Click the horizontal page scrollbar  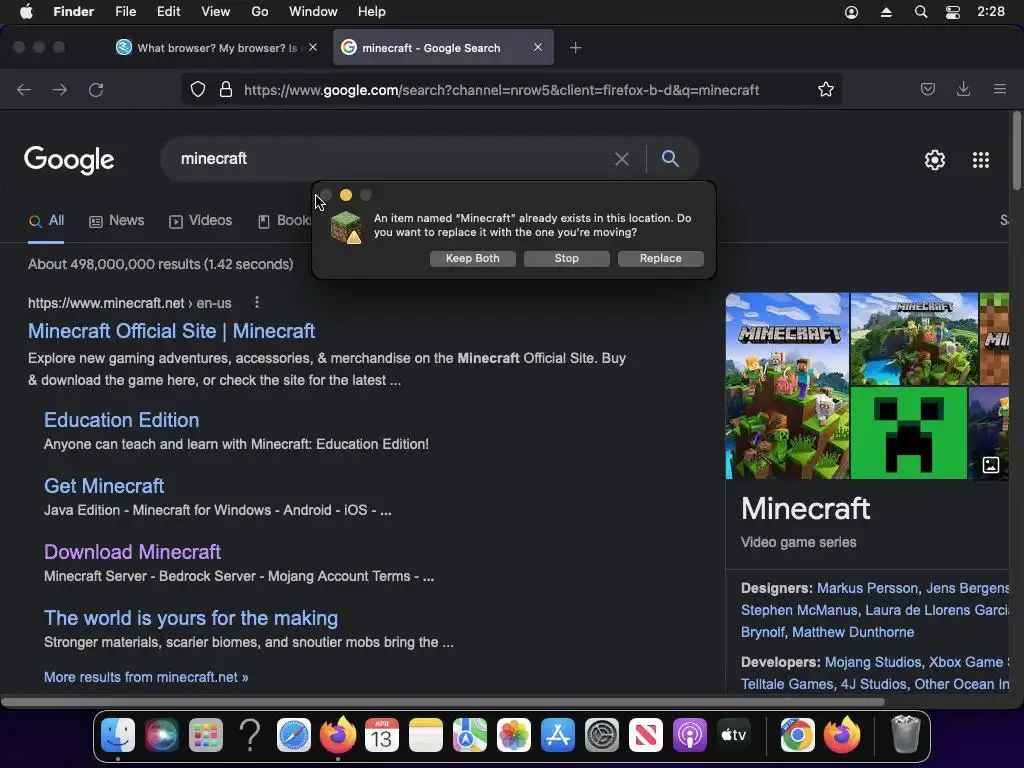tap(443, 702)
